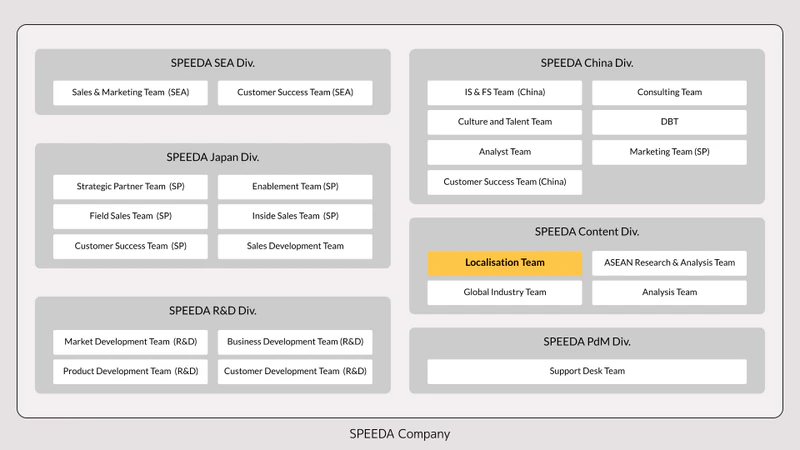Open Market Development Team (R&D)
The height and width of the screenshot is (450, 800).
(130, 342)
